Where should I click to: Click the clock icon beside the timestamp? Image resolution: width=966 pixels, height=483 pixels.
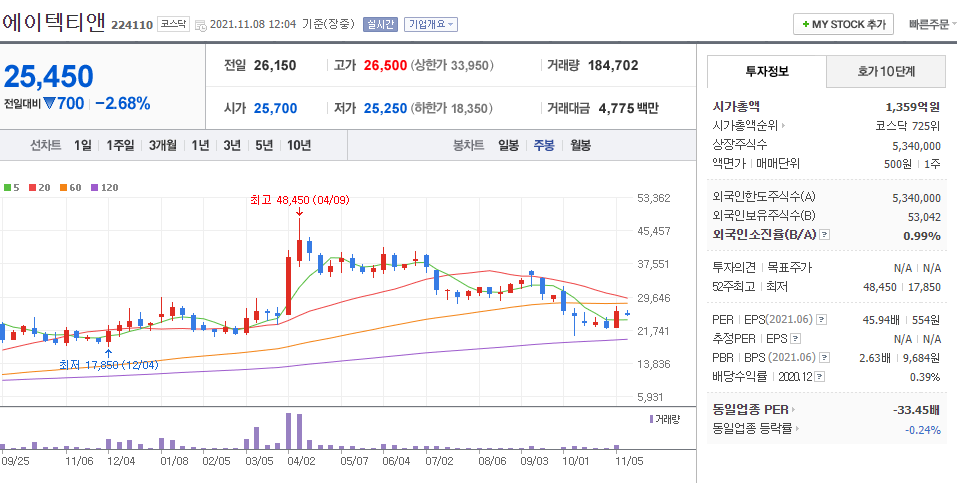201,25
